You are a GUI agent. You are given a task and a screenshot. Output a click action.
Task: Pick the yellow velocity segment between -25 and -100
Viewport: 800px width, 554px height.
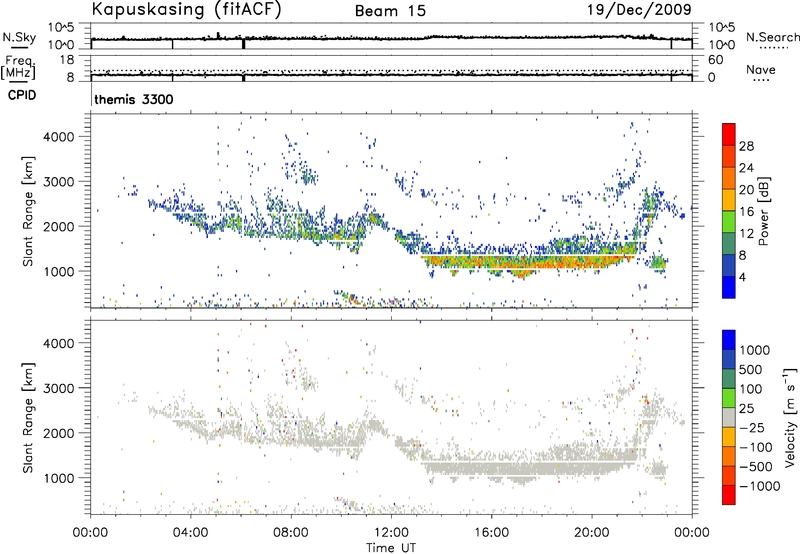tap(729, 437)
